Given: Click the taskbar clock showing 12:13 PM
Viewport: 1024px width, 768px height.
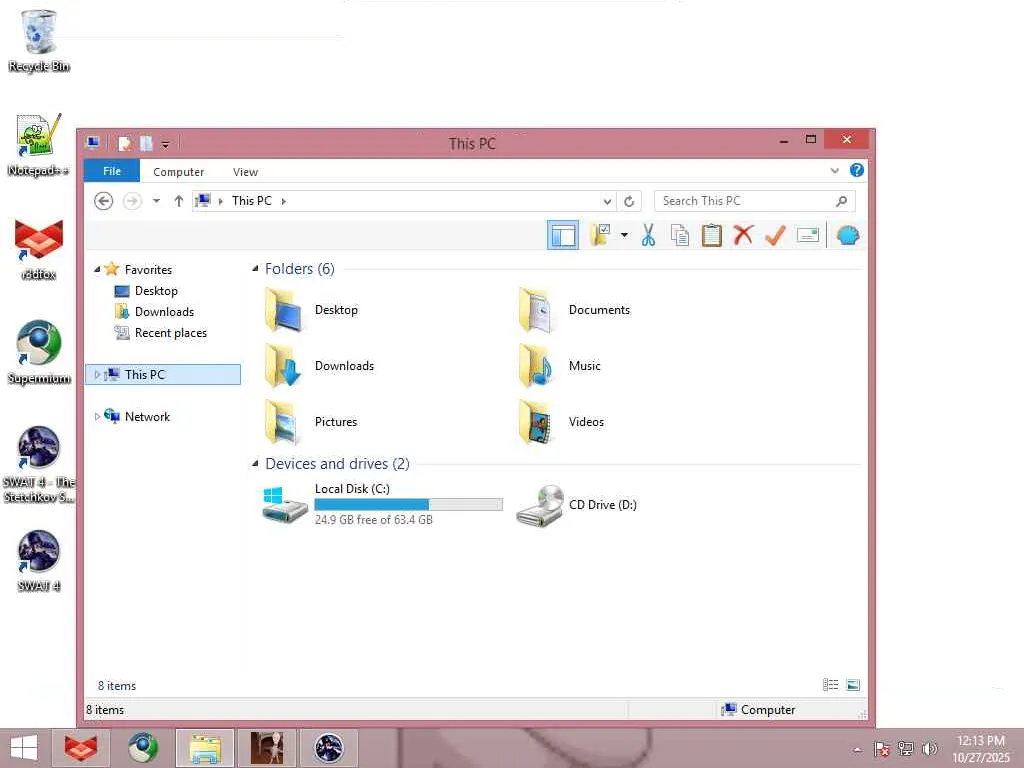Looking at the screenshot, I should (981, 749).
